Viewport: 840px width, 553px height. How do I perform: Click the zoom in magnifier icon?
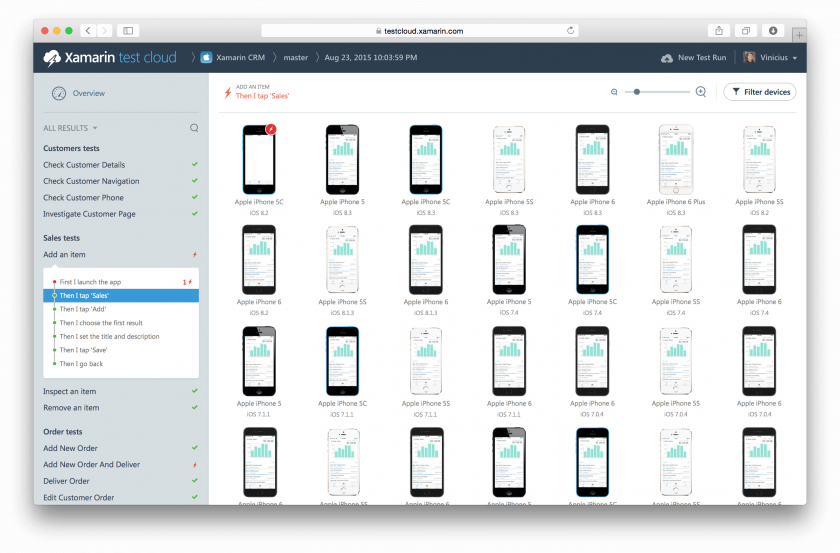click(x=701, y=92)
